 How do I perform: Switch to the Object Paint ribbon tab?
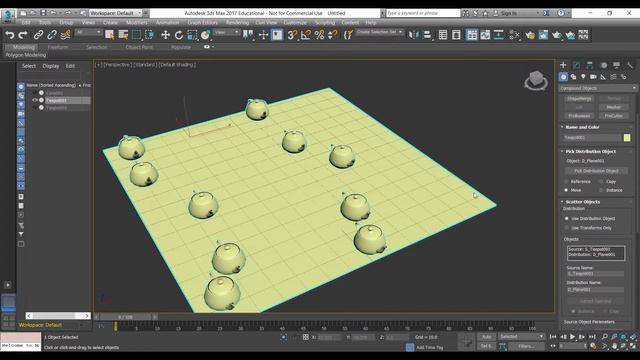pyautogui.click(x=139, y=47)
